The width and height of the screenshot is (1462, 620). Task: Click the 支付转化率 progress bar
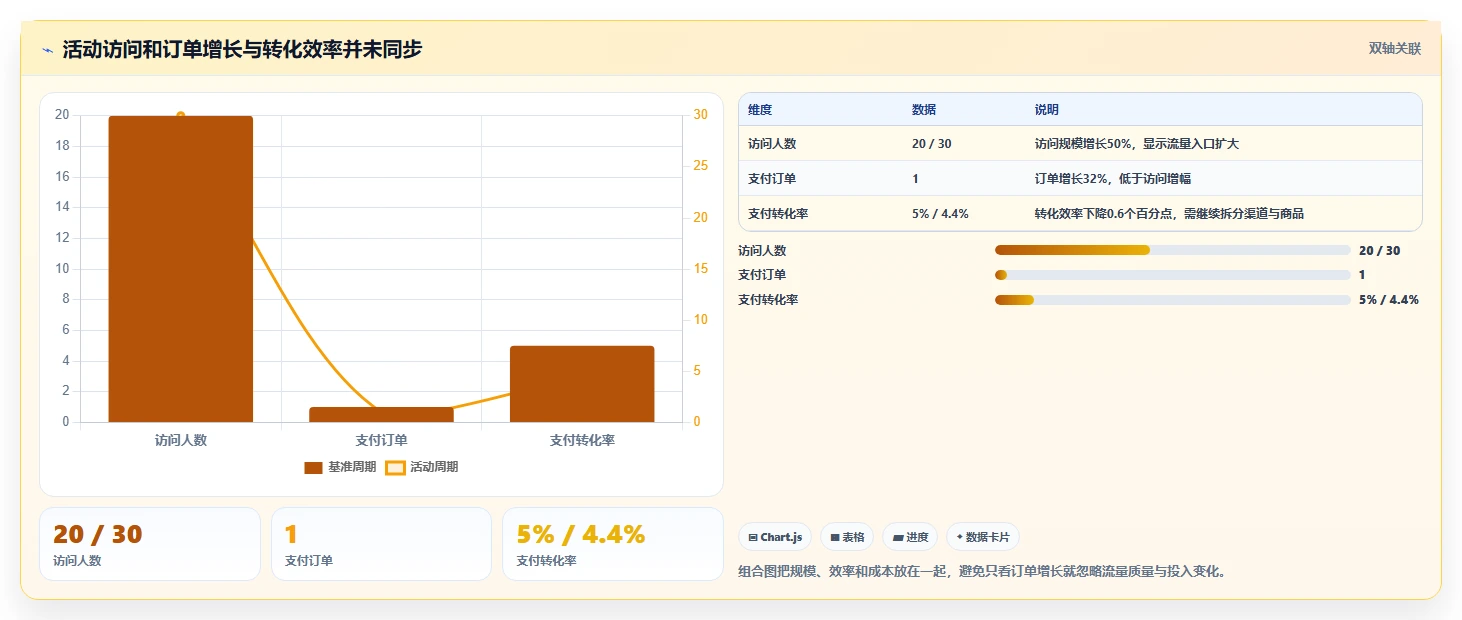tap(1173, 300)
